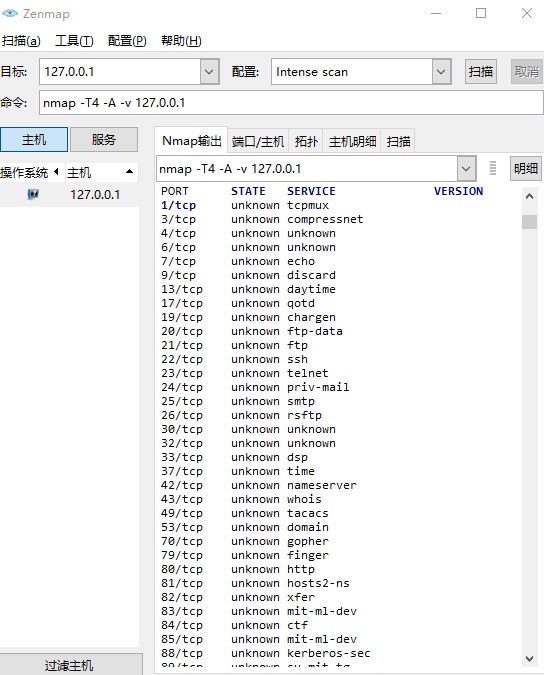The image size is (544, 675).
Task: Click the 过滤主机 filter hosts button
Action: [x=69, y=666]
